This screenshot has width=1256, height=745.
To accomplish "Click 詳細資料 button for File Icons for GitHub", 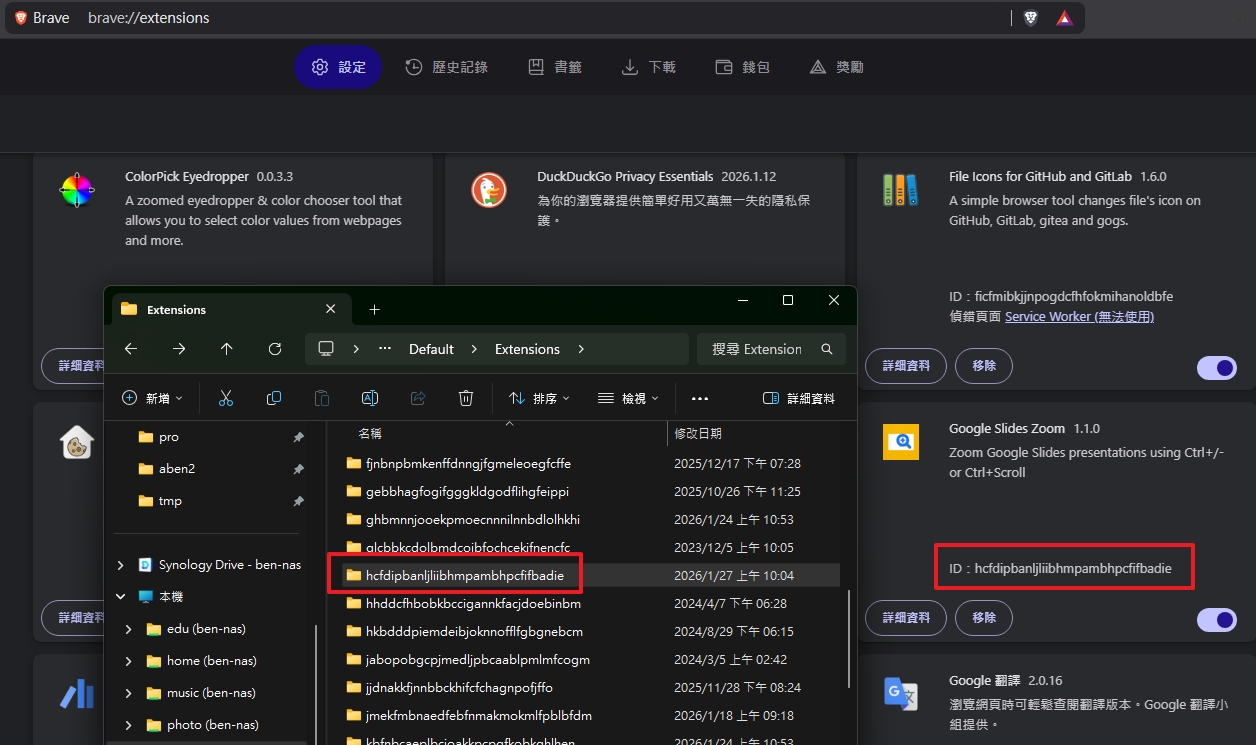I will click(906, 366).
